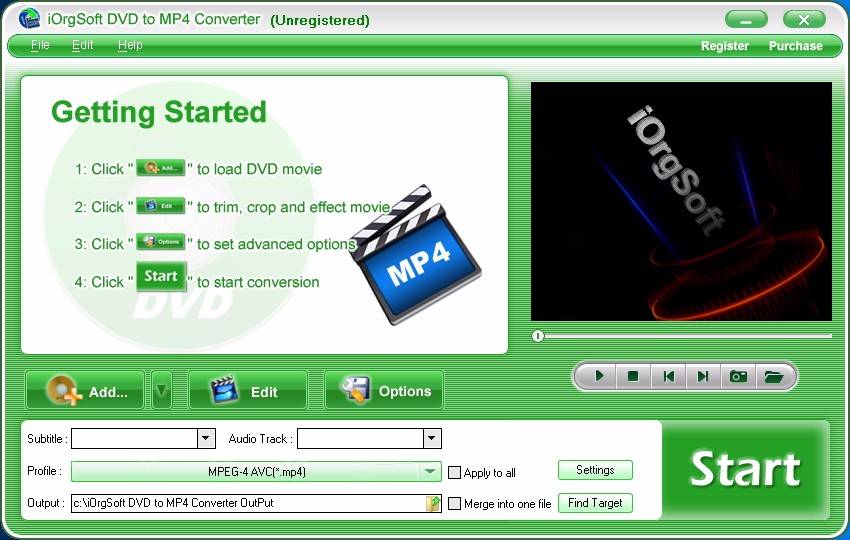This screenshot has width=850, height=540.
Task: Click the Edit icon in Getting Started step 2
Action: pyautogui.click(x=160, y=205)
